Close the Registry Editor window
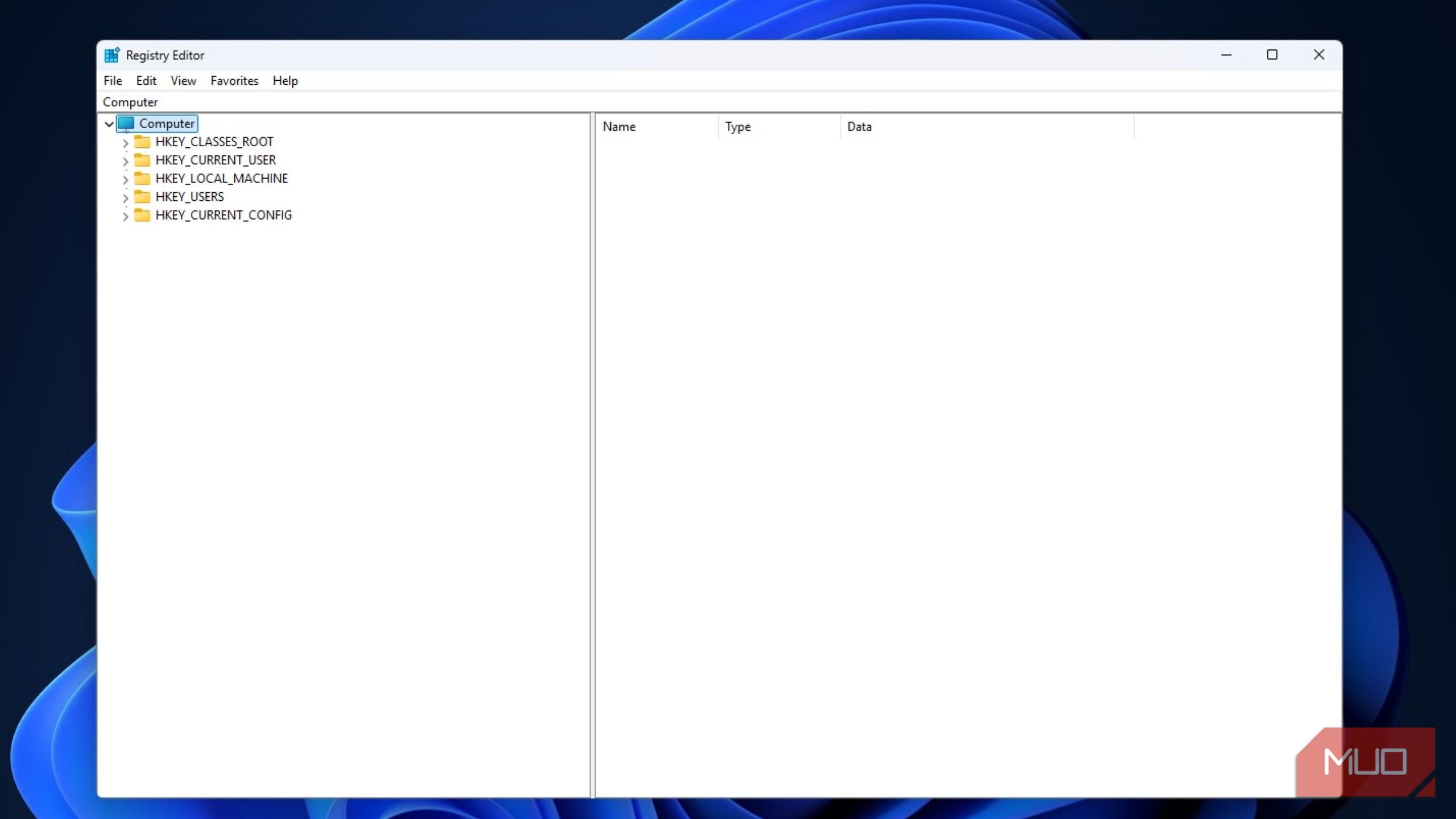Screen dimensions: 1456x819 [x=1319, y=55]
